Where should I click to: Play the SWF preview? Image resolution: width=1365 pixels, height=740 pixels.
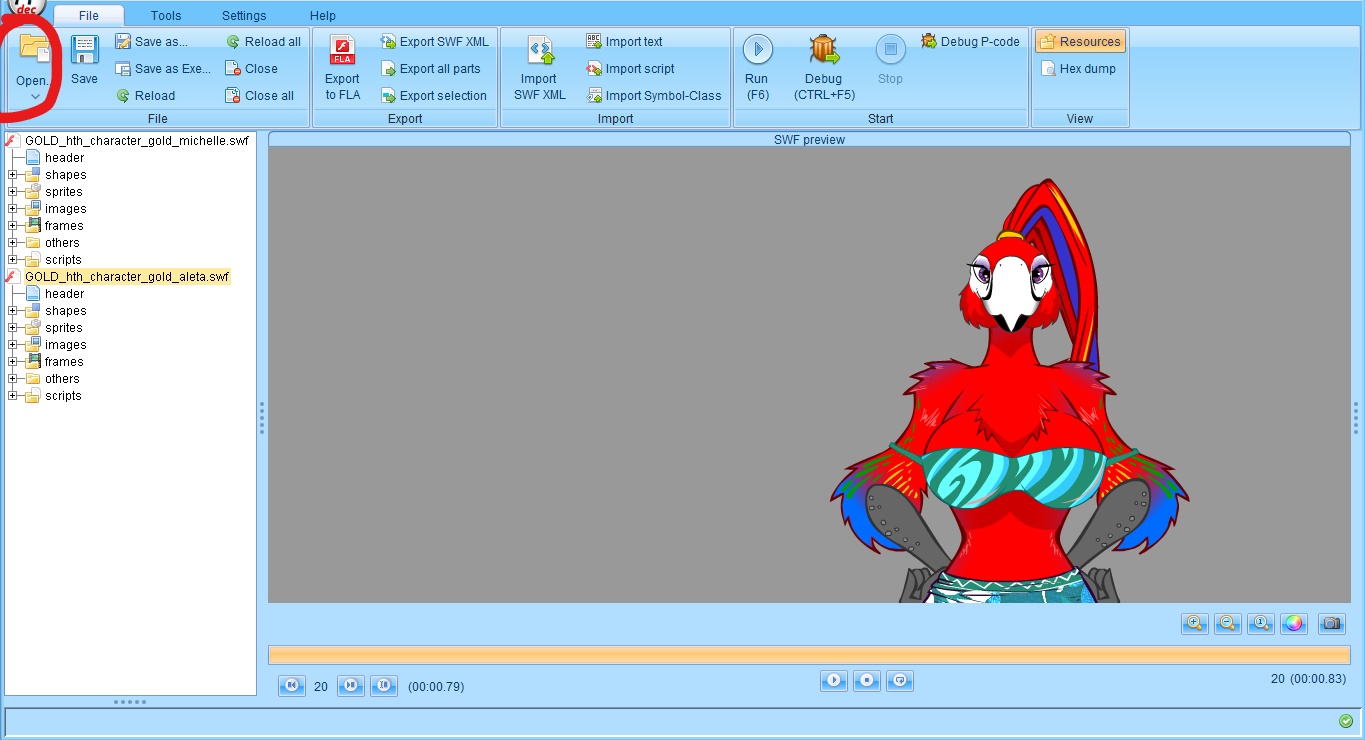pyautogui.click(x=833, y=681)
